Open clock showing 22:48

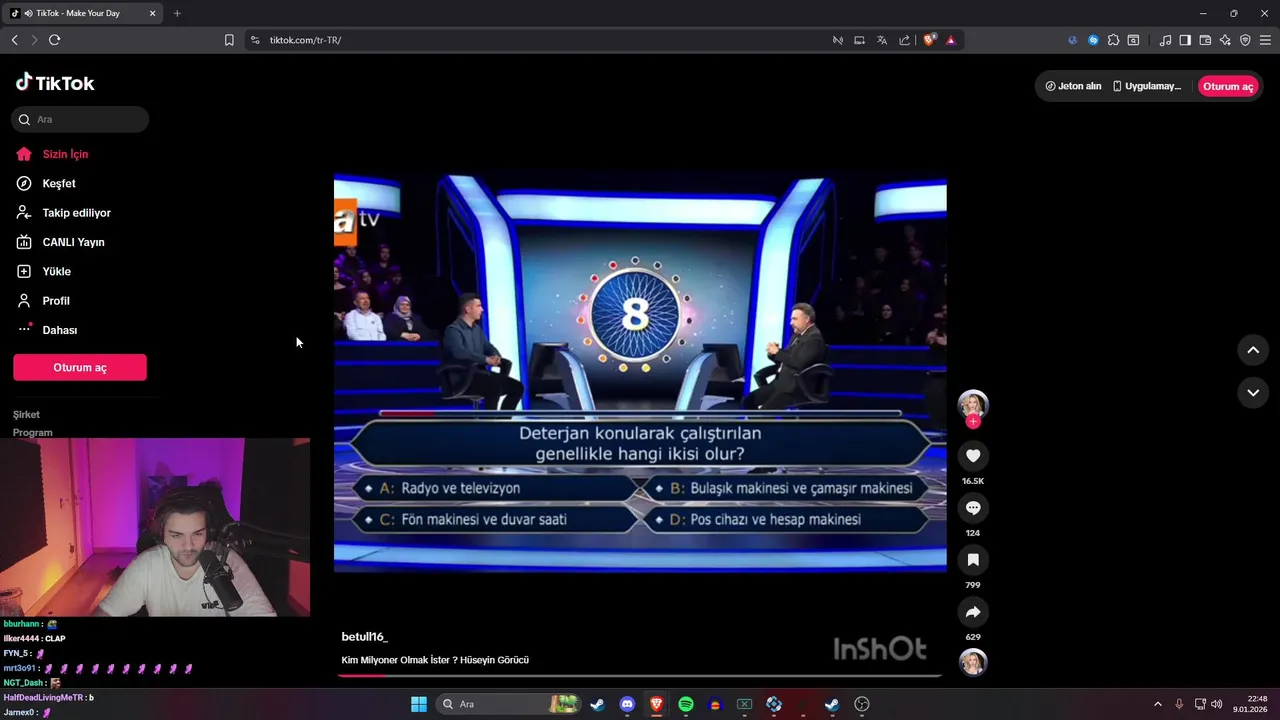1250,704
